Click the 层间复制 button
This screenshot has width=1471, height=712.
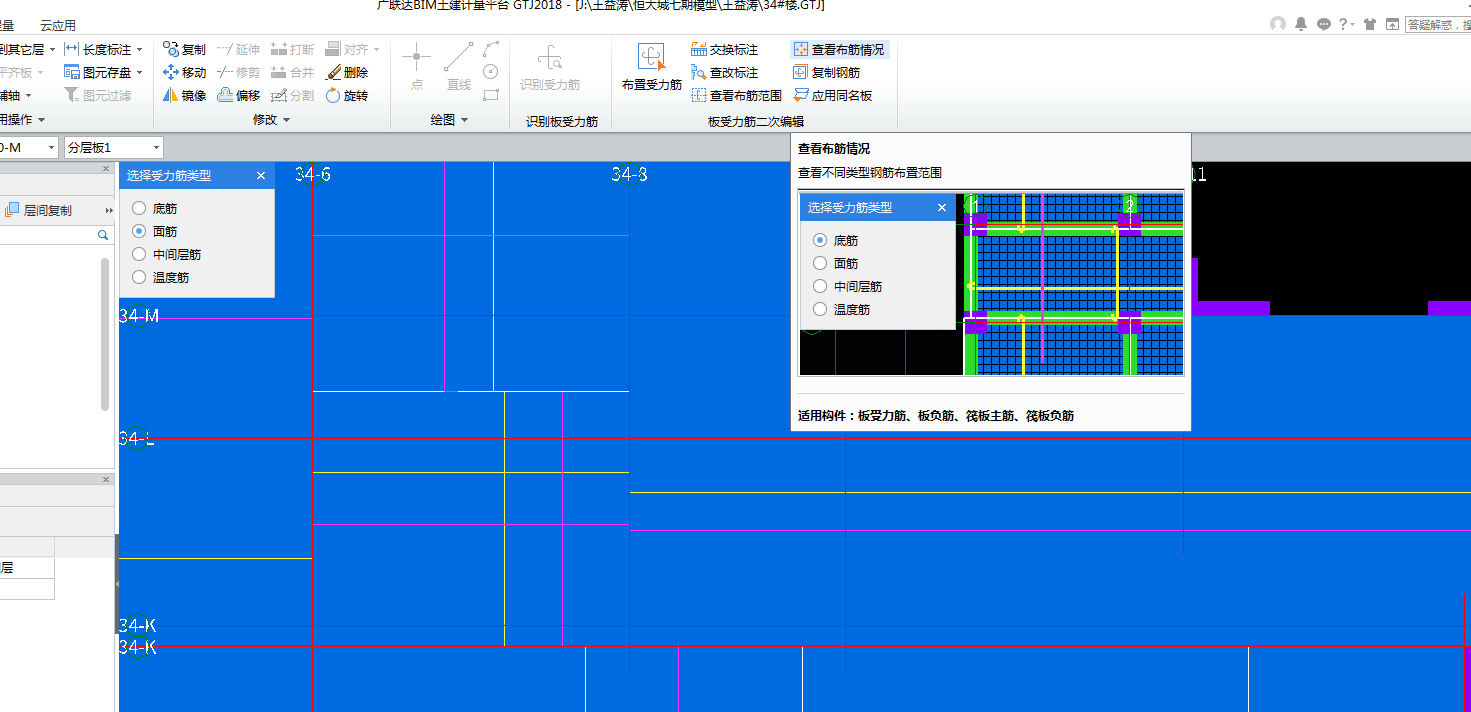pyautogui.click(x=39, y=211)
